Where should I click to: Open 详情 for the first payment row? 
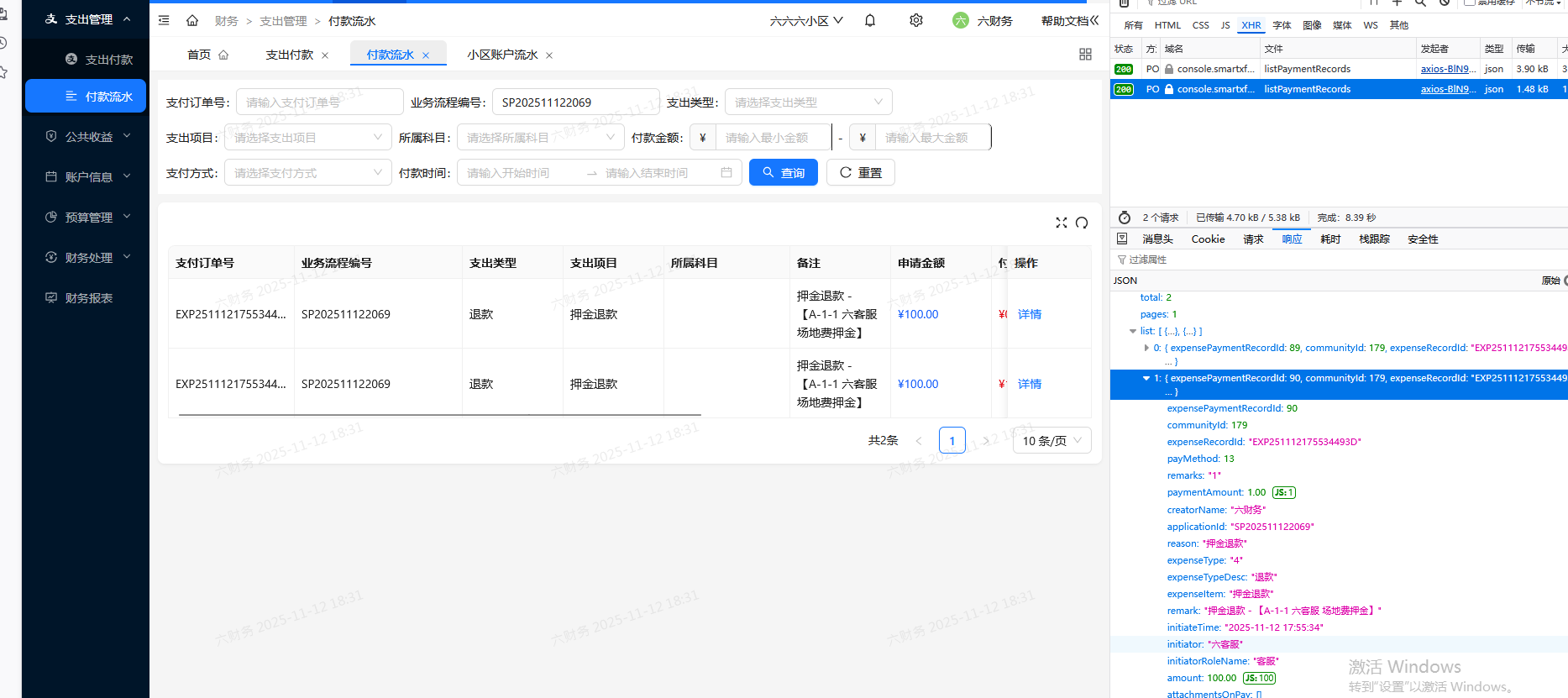1029,314
